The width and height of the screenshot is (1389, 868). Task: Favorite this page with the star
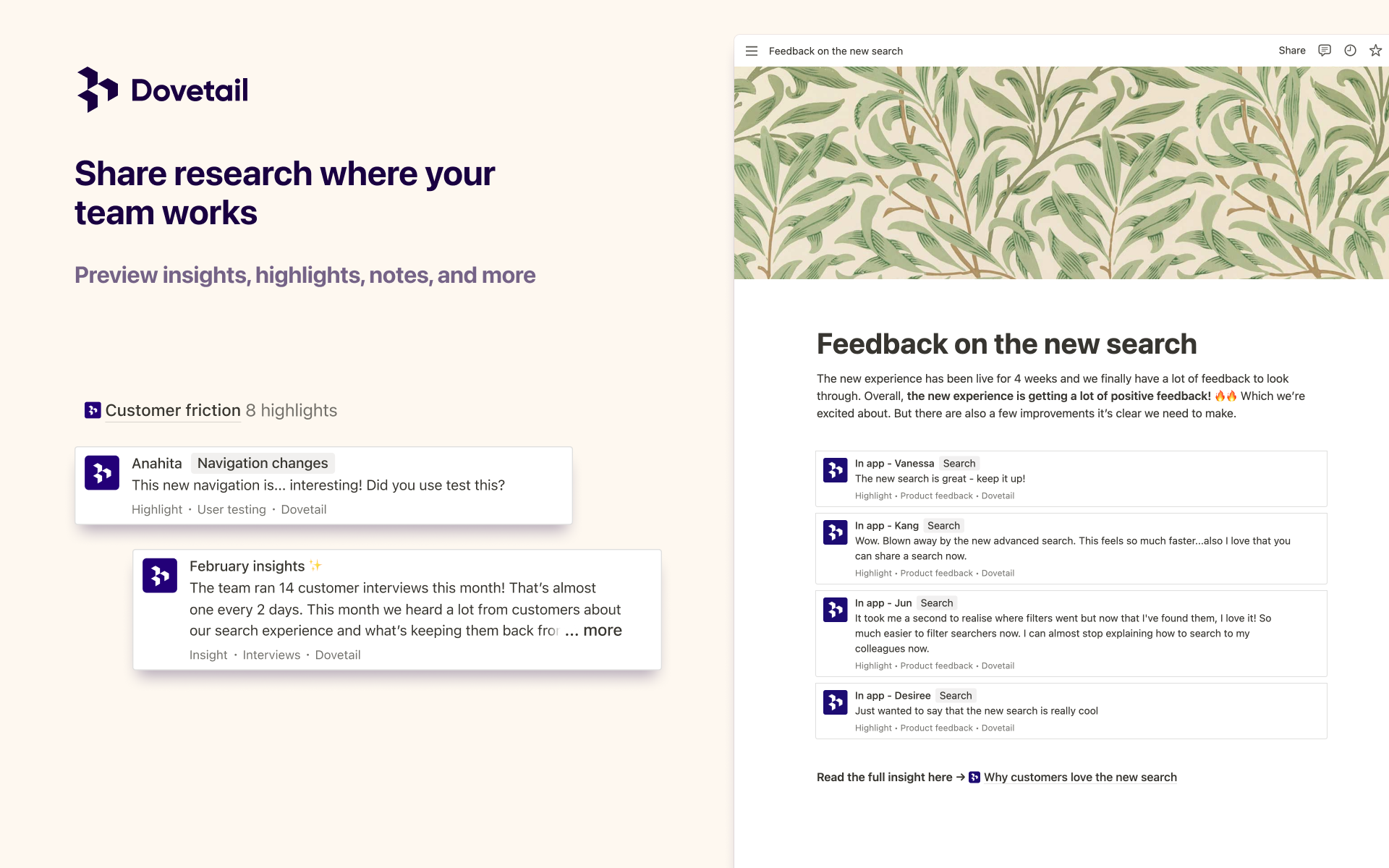1375,51
